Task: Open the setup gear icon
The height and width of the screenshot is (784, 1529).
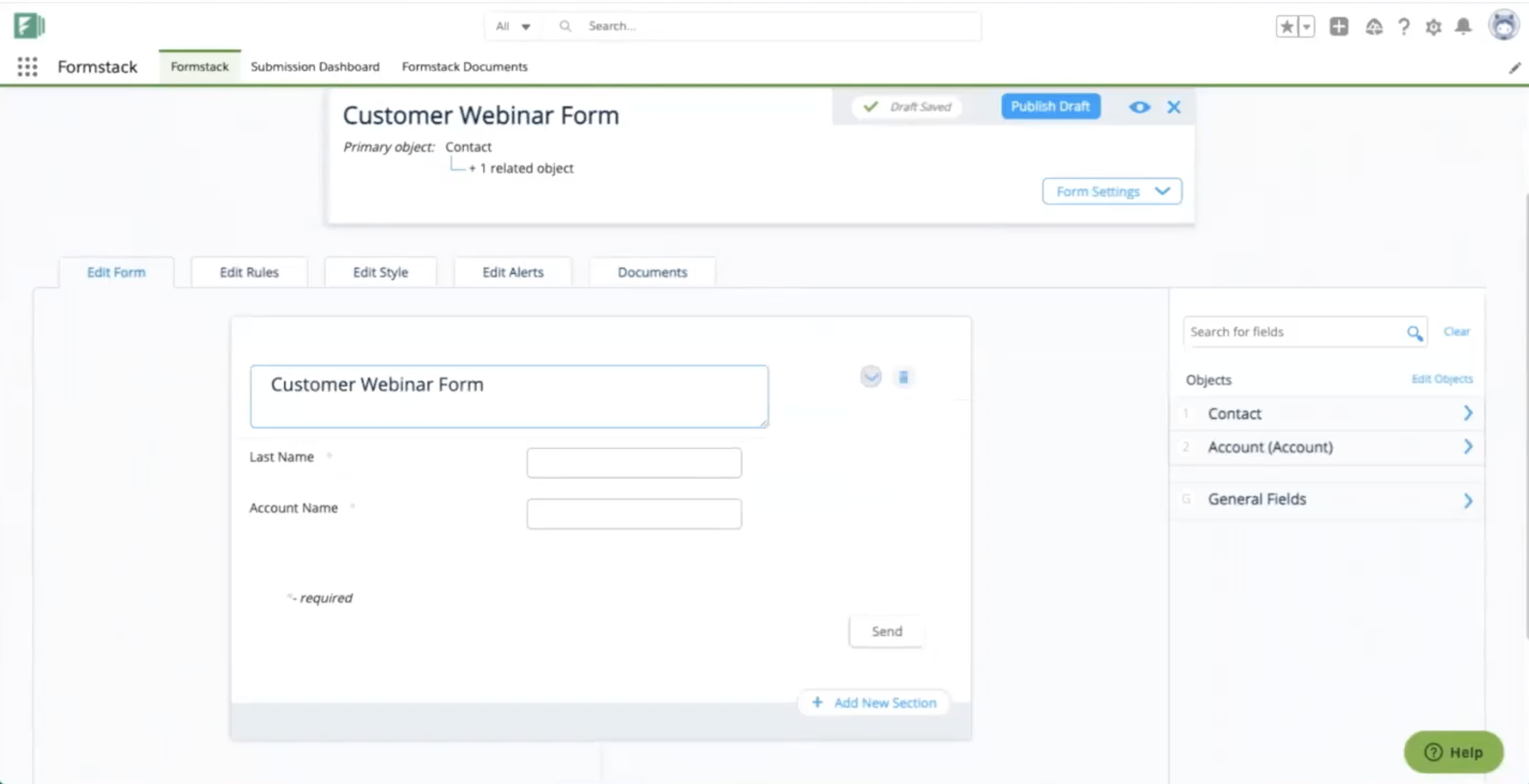Action: click(1434, 27)
